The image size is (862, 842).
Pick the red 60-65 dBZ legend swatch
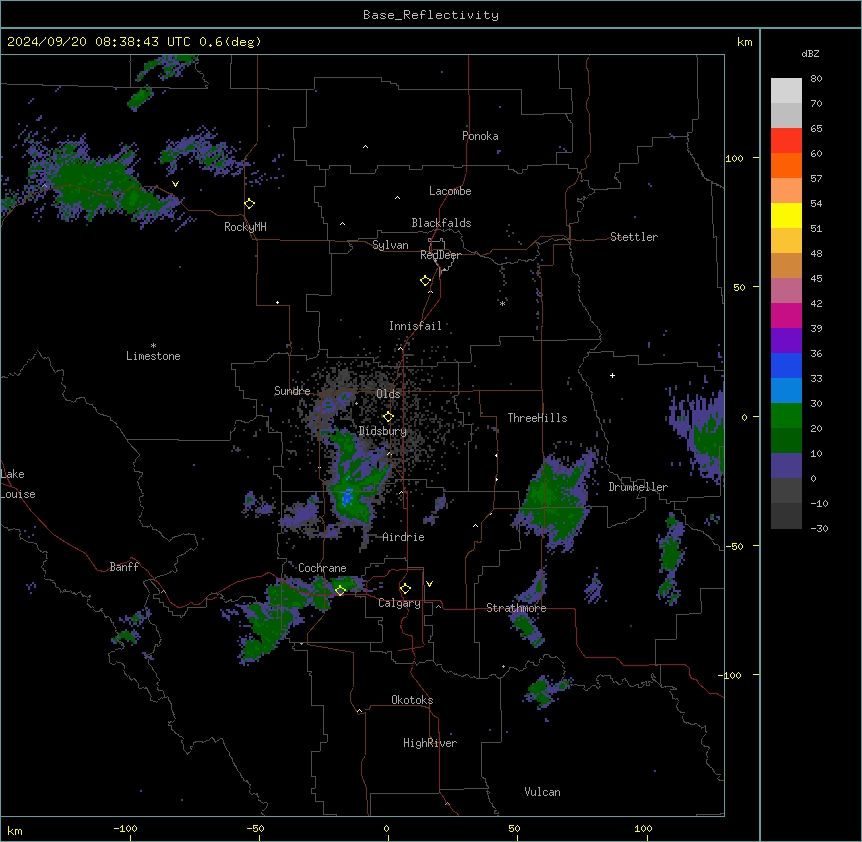point(786,140)
